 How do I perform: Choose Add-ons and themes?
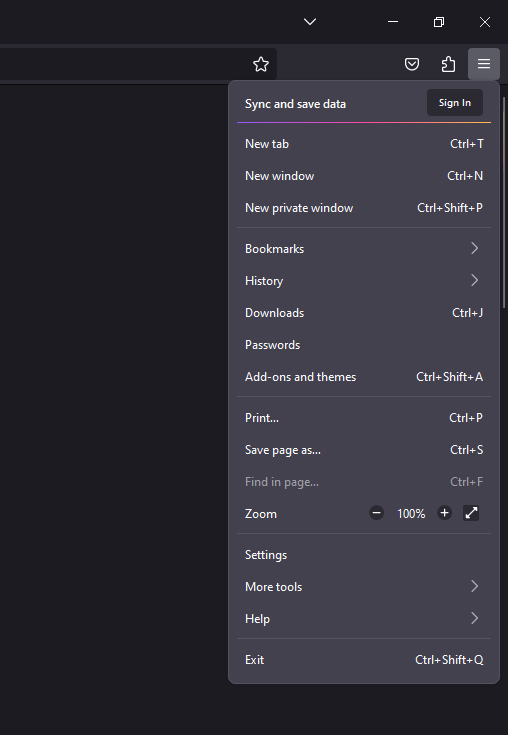[364, 376]
